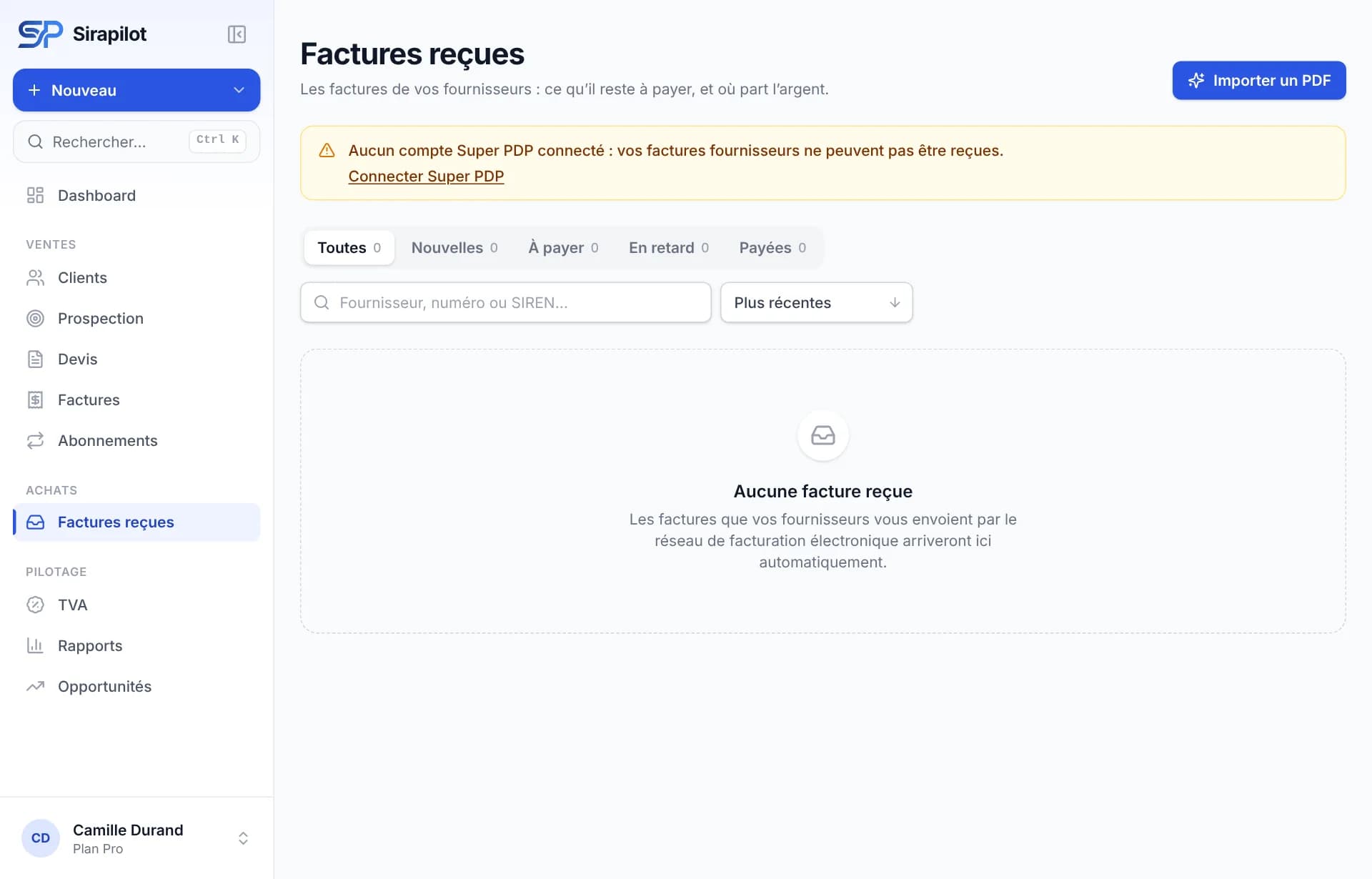Collapse the sidebar with the panel icon
Screen dimensions: 1372x879
237,34
